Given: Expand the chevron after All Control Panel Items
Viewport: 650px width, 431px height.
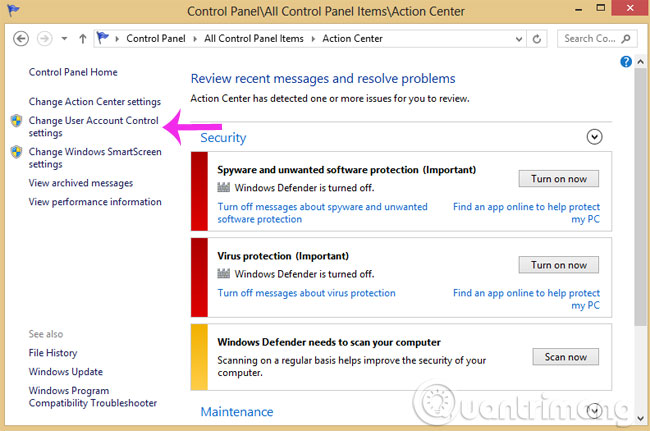Looking at the screenshot, I should [x=313, y=39].
